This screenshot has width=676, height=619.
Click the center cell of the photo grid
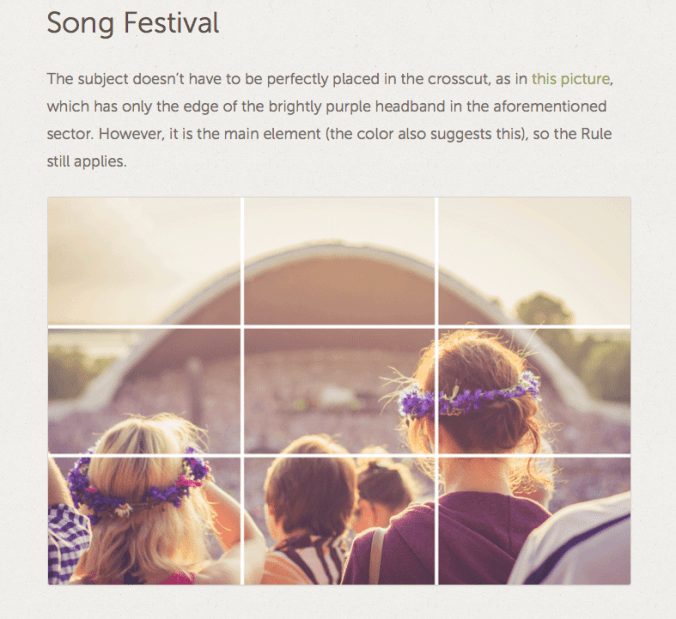pos(339,391)
